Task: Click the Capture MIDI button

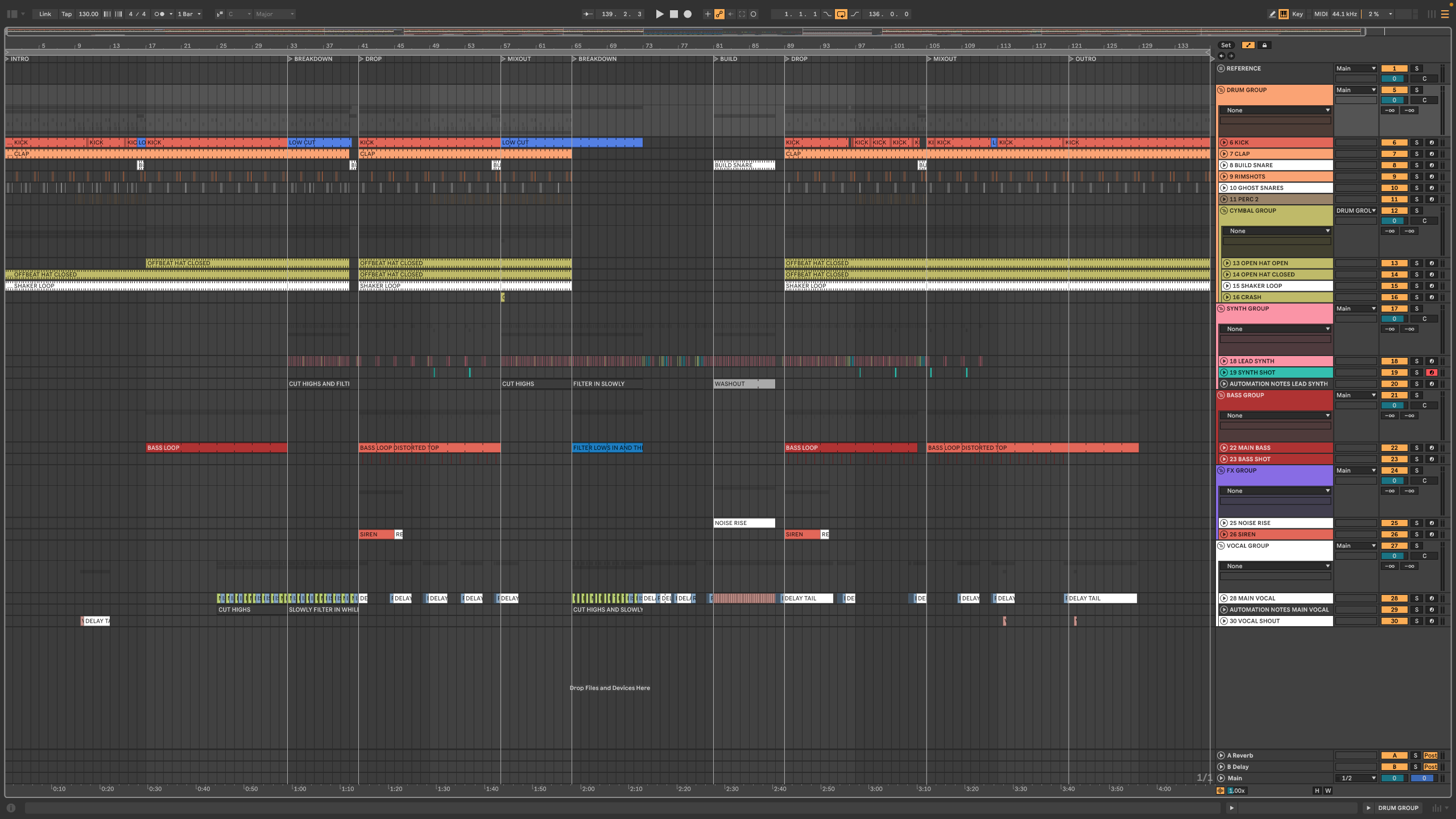Action: [742, 14]
